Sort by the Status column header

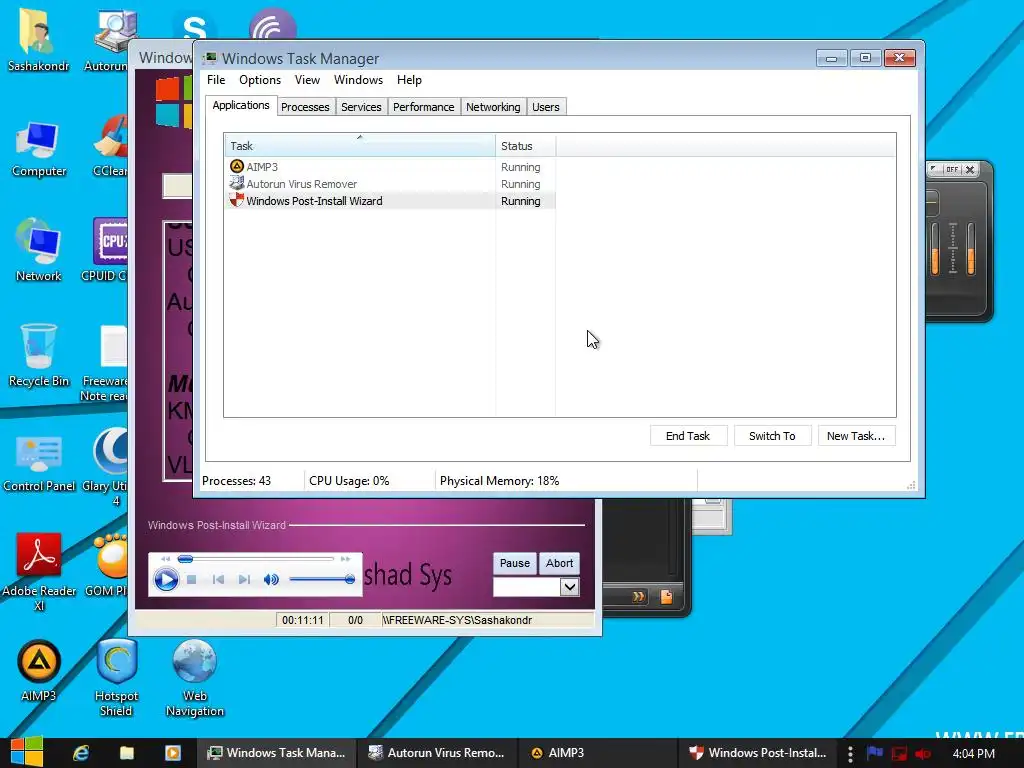coord(526,146)
